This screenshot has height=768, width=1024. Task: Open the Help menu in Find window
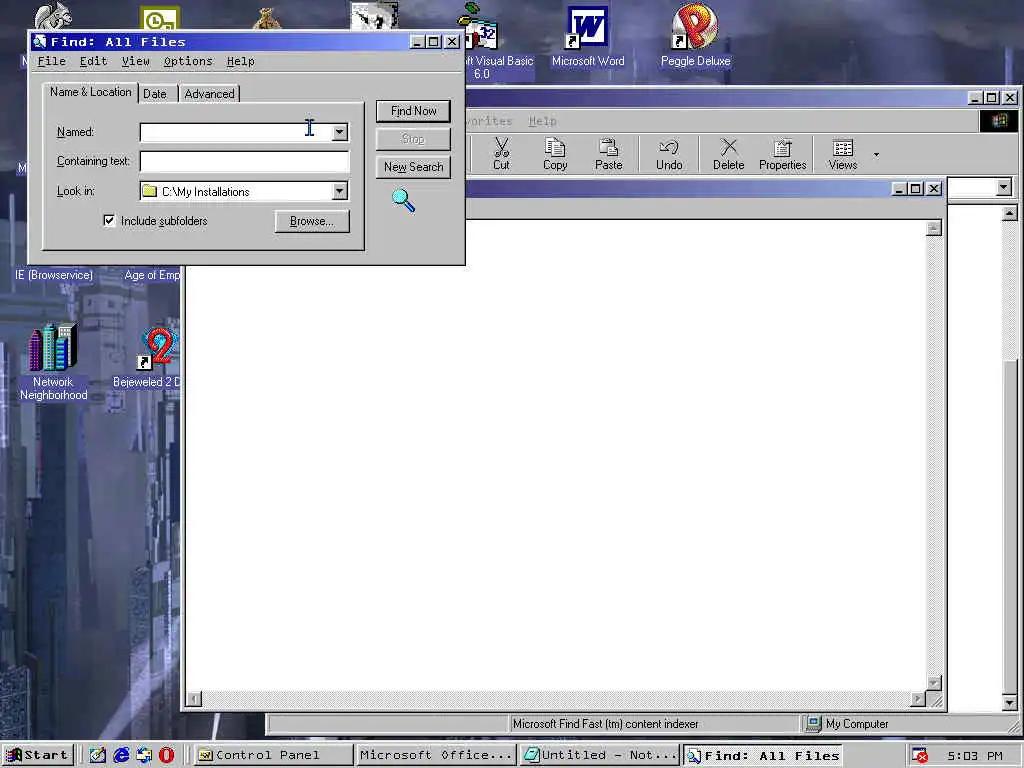click(240, 61)
